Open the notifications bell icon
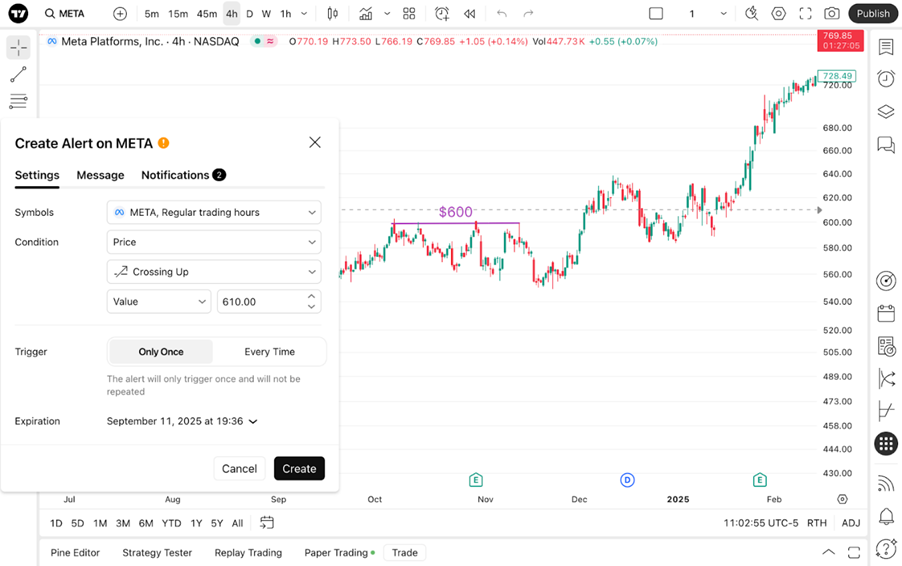 [886, 517]
